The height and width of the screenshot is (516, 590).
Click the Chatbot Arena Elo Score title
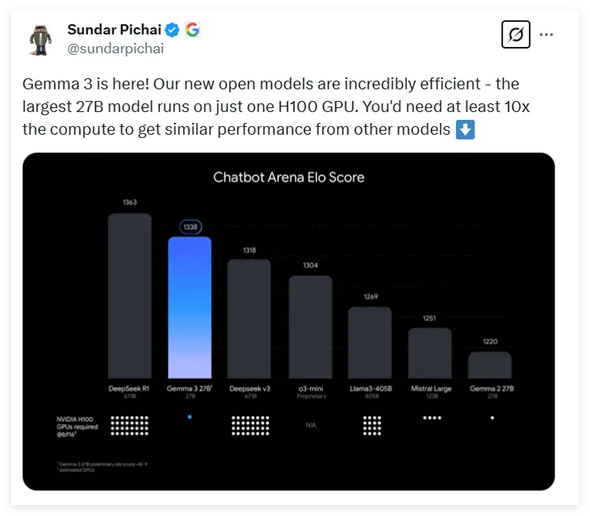point(289,177)
